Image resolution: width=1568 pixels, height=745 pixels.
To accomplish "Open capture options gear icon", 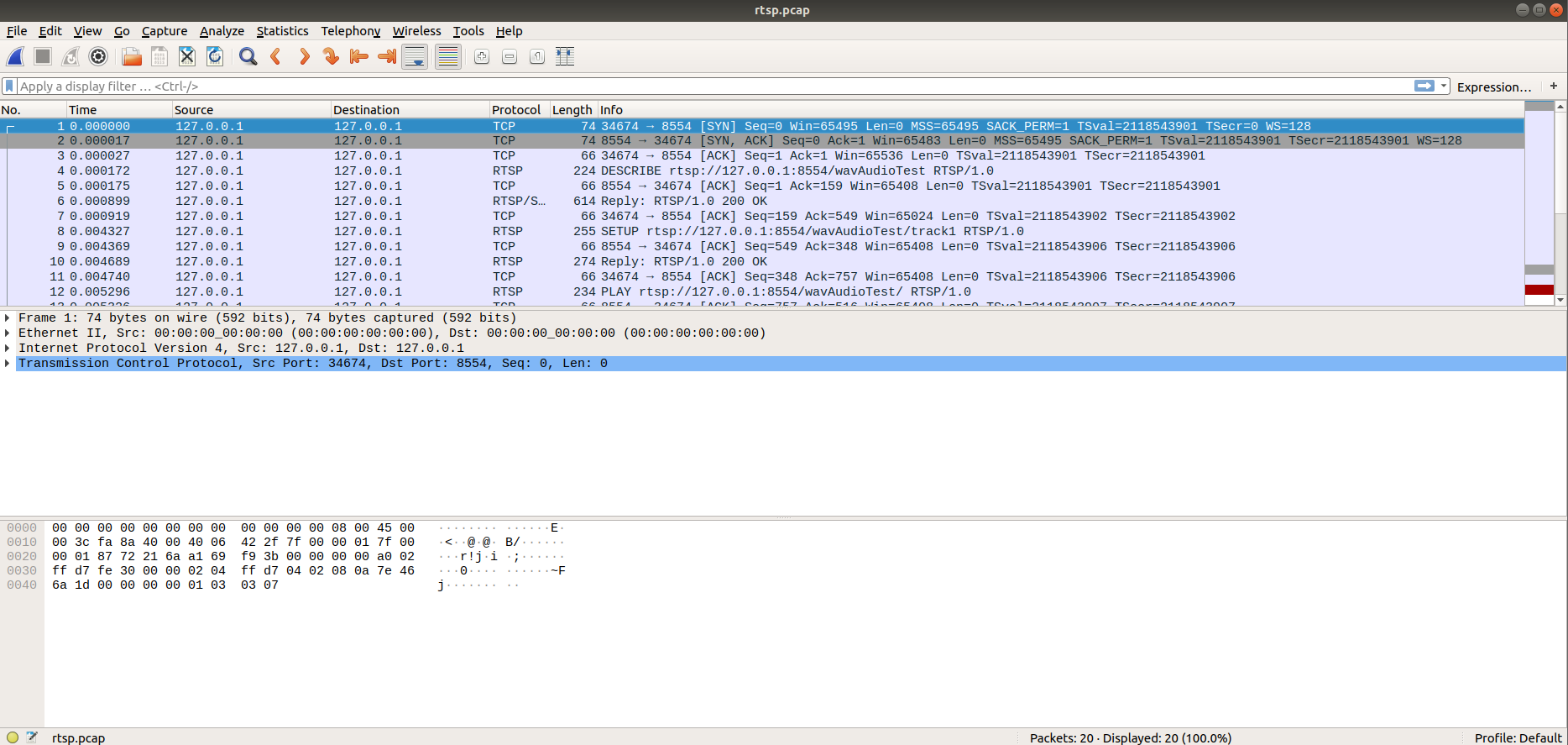I will click(98, 57).
